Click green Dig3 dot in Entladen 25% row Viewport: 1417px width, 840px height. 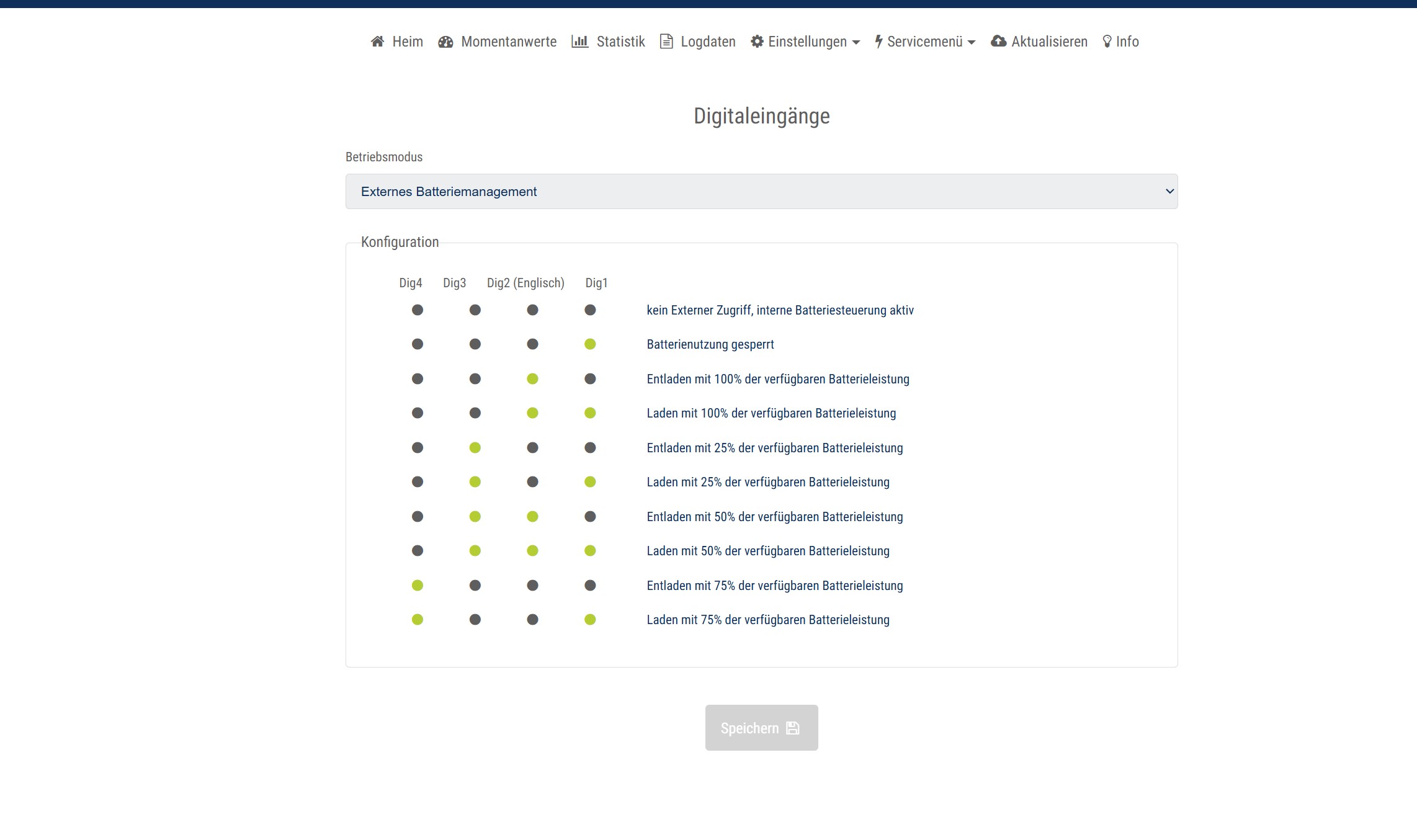coord(475,447)
